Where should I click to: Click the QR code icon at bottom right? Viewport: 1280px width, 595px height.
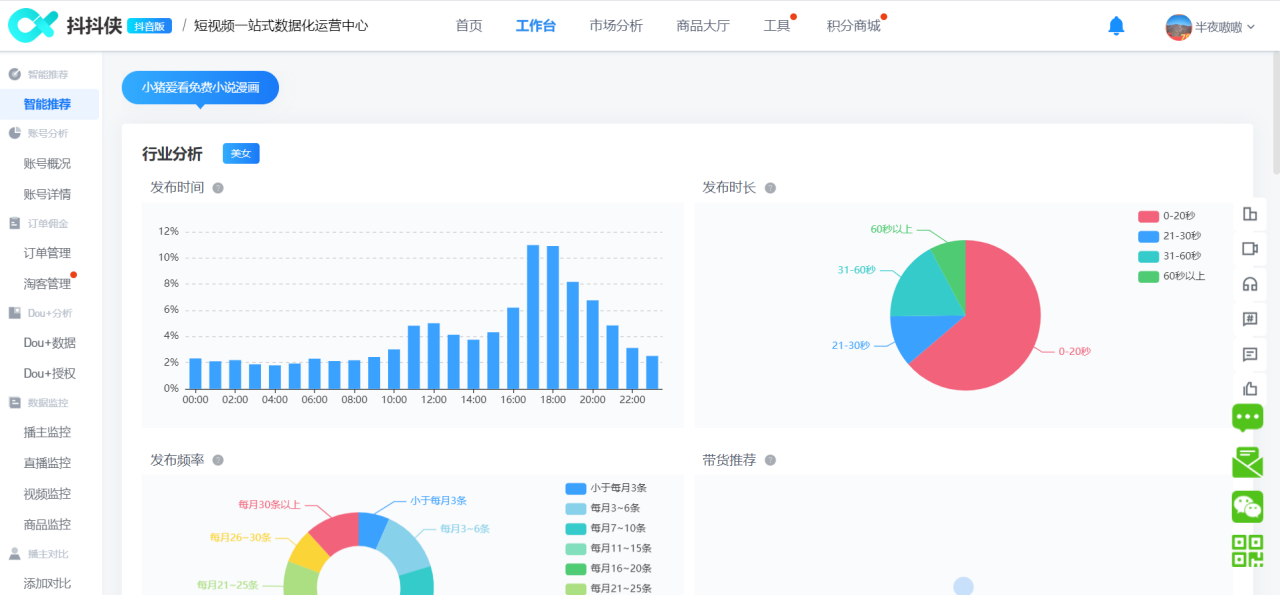click(1247, 548)
